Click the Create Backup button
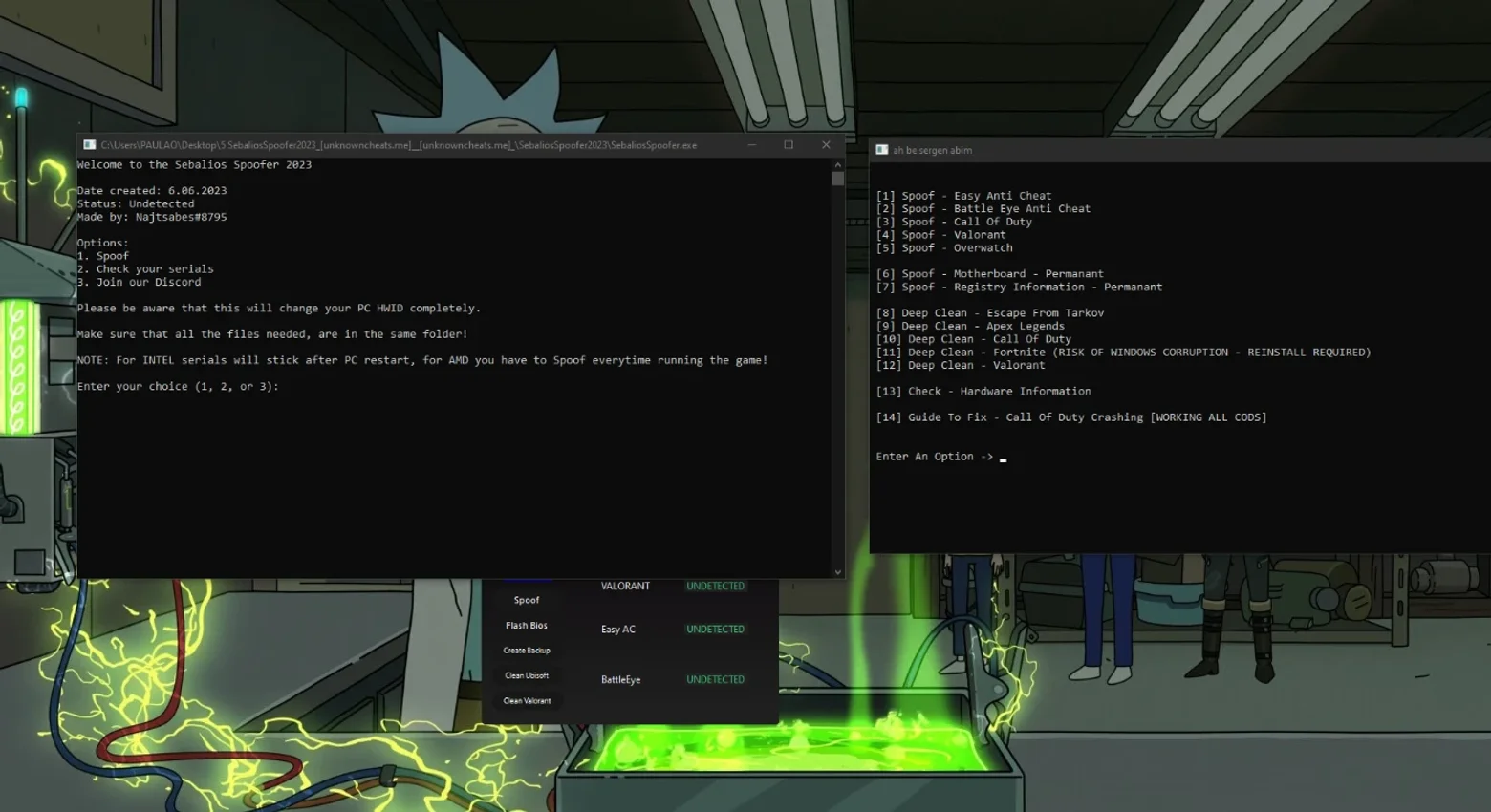1491x812 pixels. [527, 651]
